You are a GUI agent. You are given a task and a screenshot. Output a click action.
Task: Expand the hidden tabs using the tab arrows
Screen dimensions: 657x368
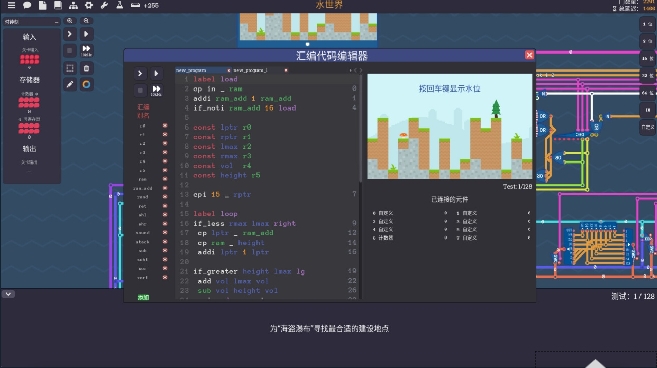tap(356, 70)
